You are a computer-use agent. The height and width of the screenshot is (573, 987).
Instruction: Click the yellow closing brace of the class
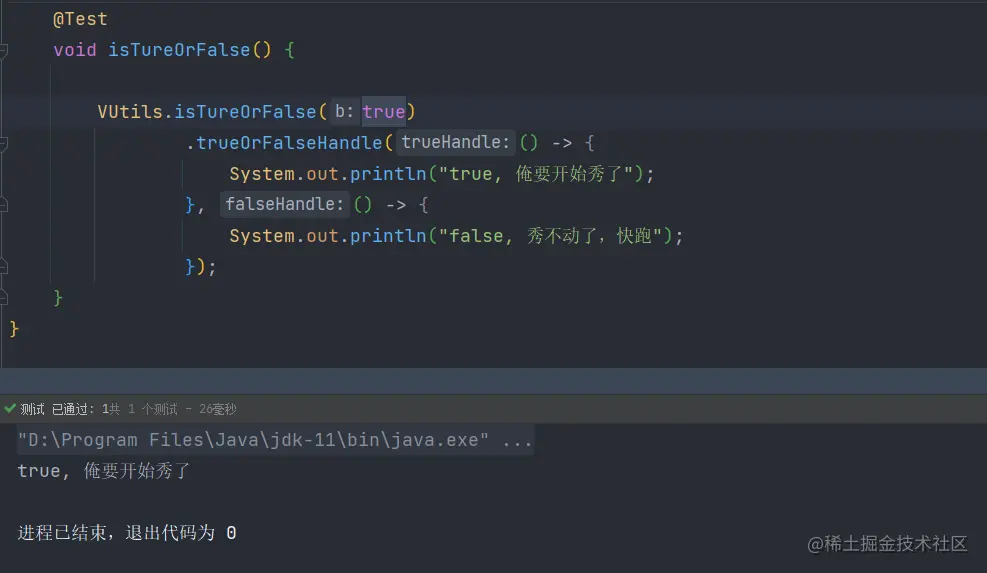[14, 329]
